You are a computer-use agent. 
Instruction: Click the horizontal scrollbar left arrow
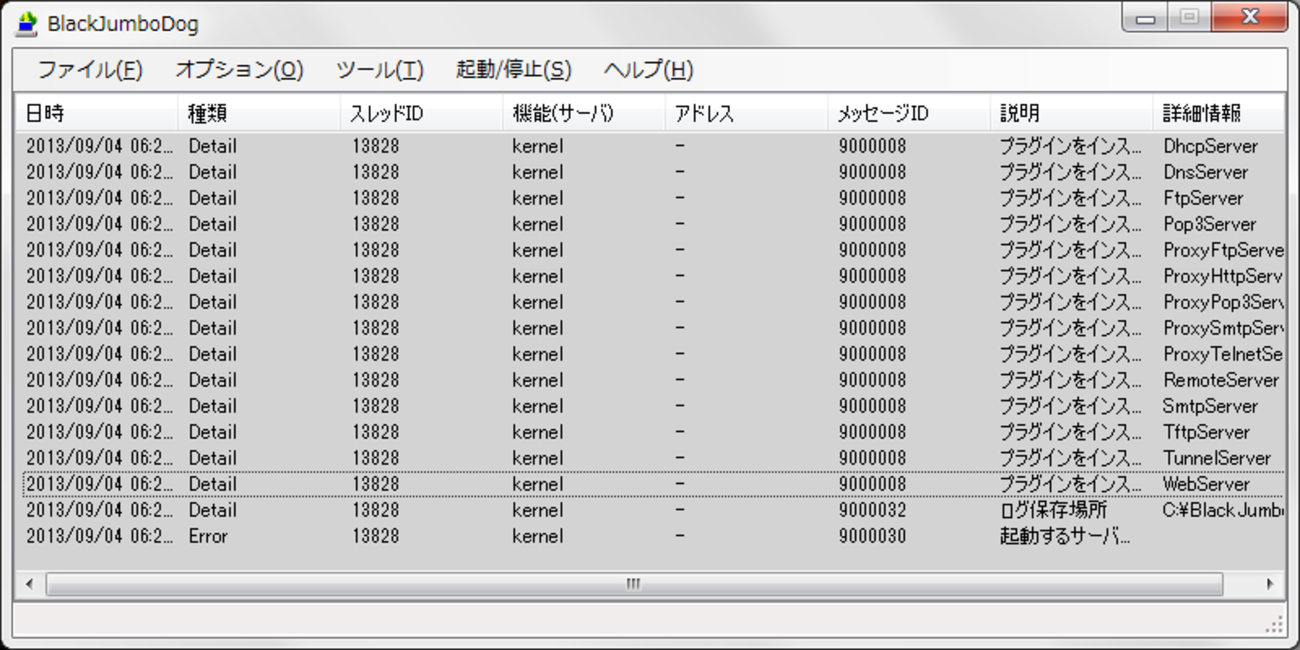(x=29, y=584)
